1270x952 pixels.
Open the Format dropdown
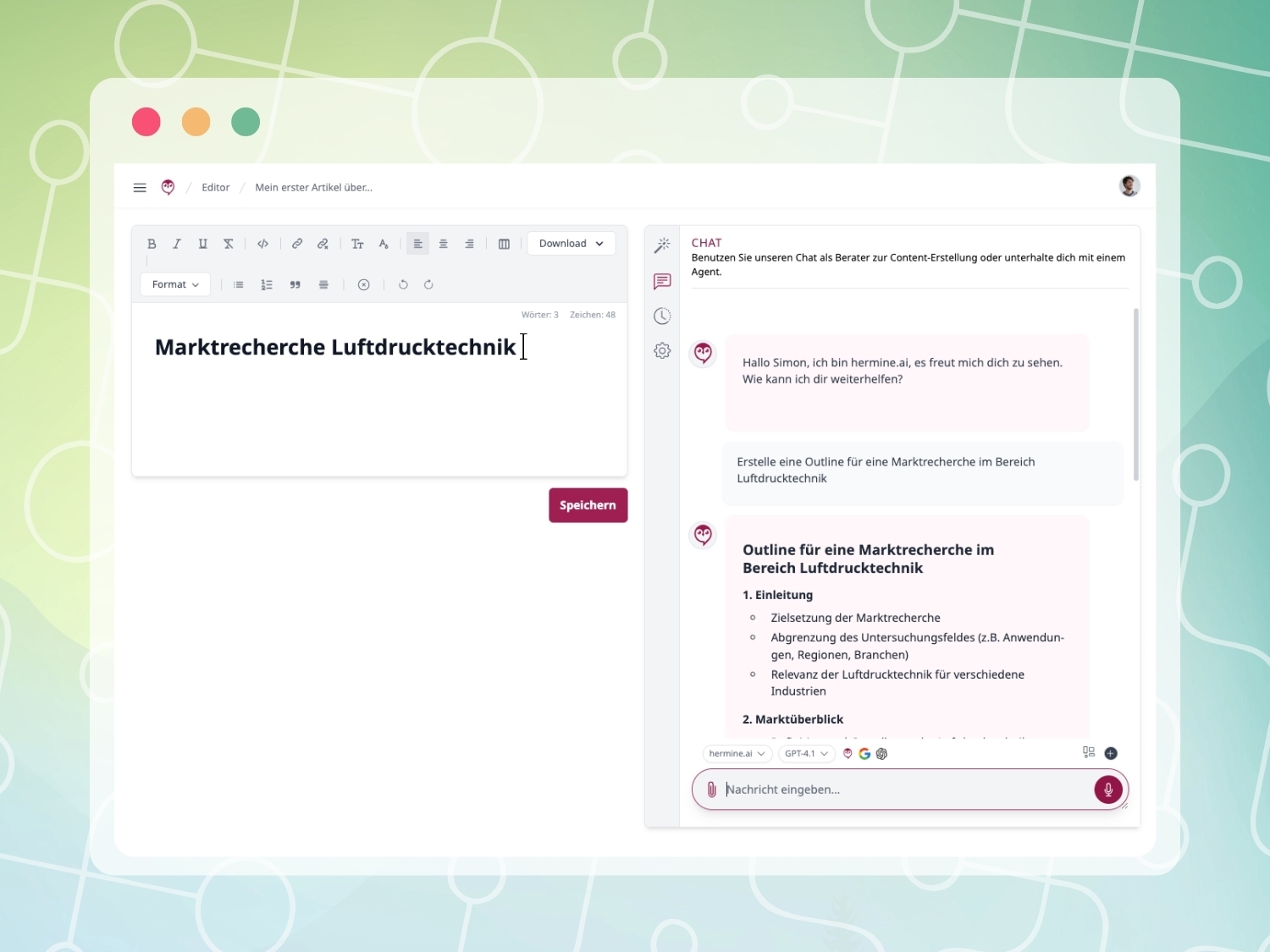[x=174, y=284]
